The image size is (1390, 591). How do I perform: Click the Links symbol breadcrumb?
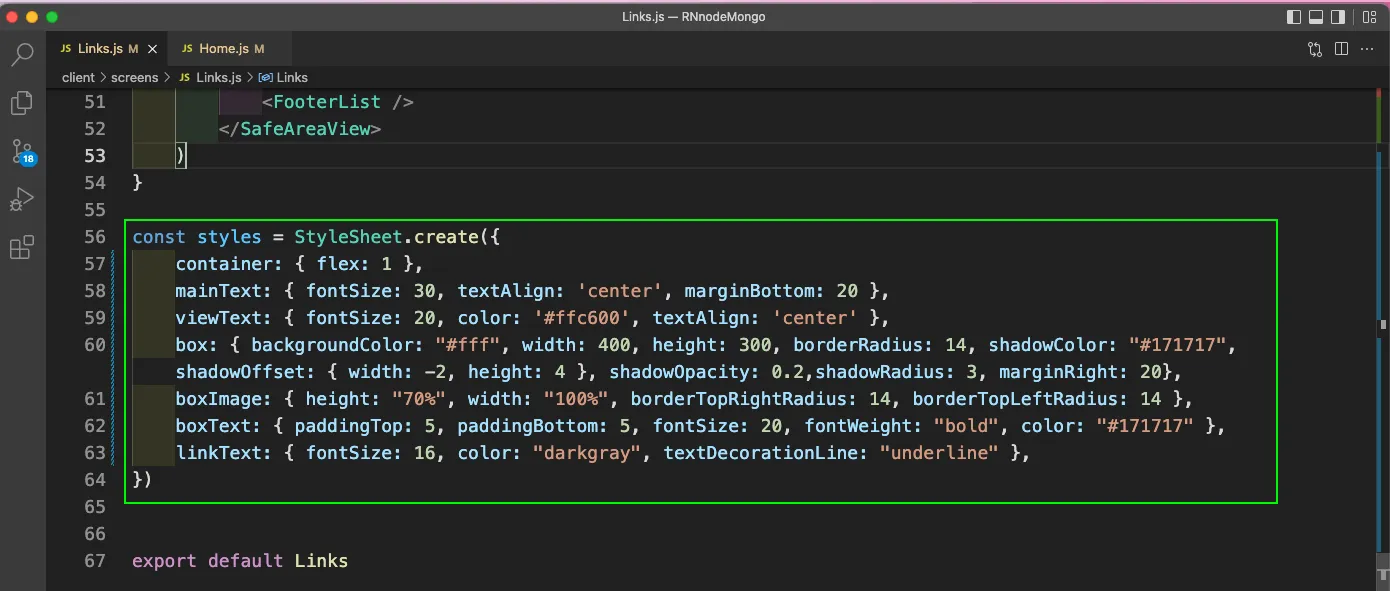[x=283, y=77]
